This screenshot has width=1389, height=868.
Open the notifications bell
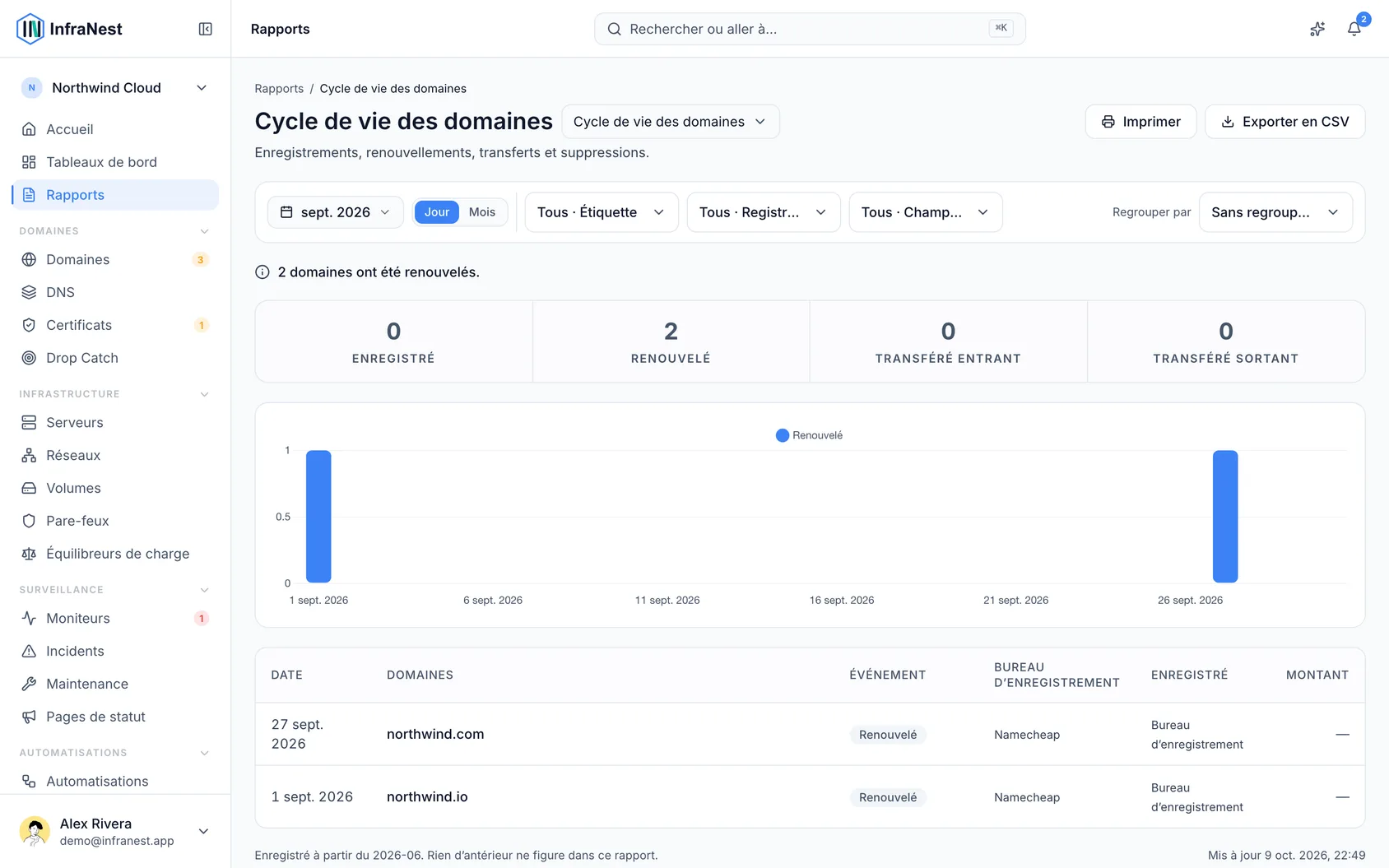click(x=1354, y=29)
